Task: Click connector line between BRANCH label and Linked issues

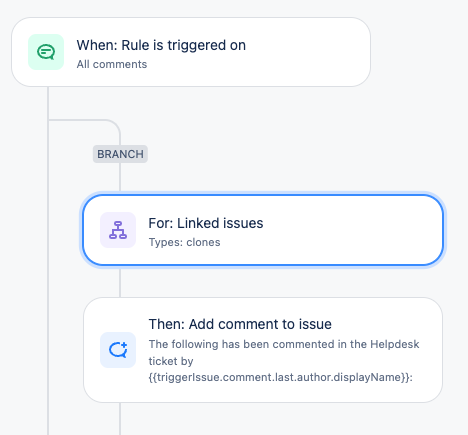Action: pos(120,179)
